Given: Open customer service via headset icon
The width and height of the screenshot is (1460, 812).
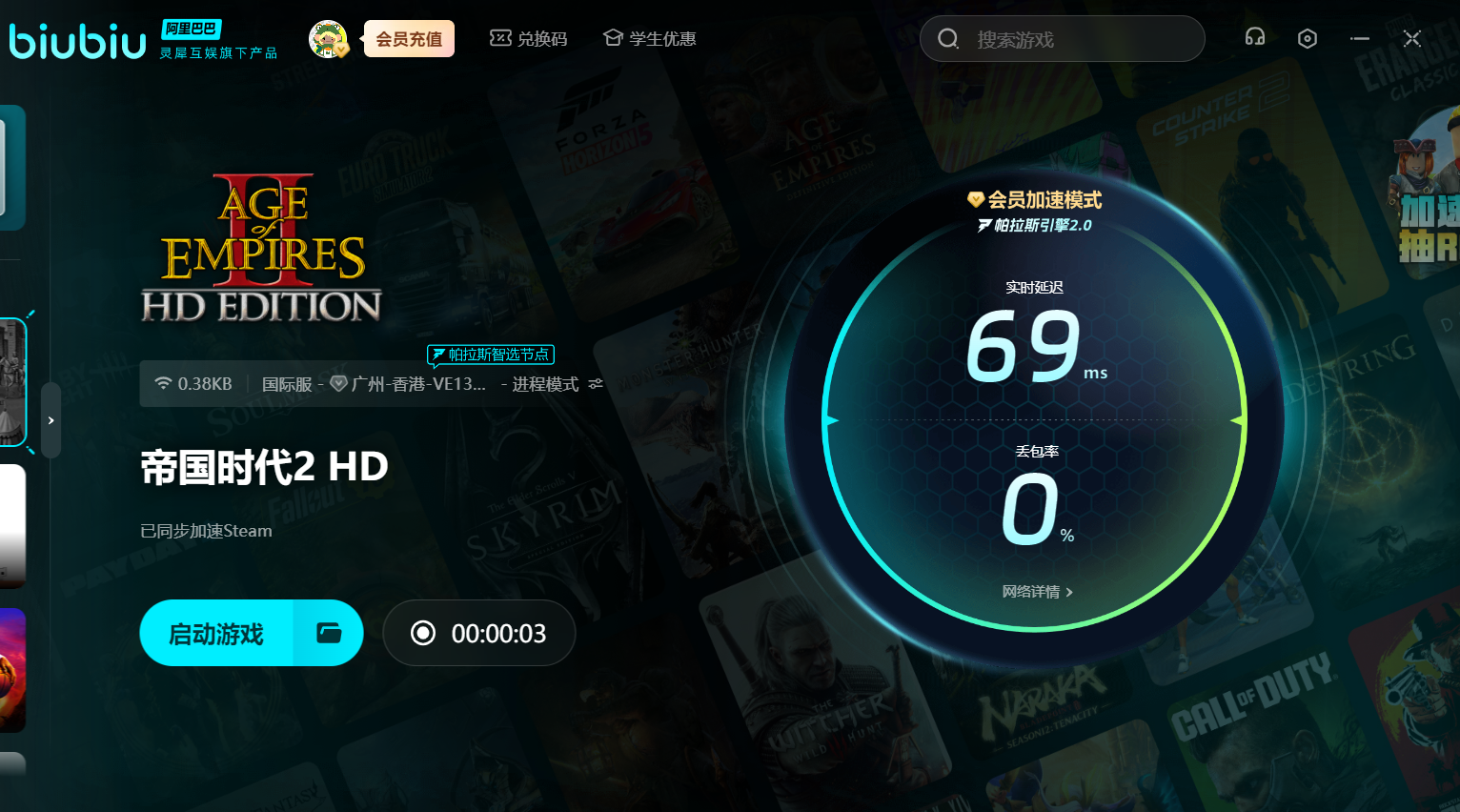Looking at the screenshot, I should point(1254,38).
